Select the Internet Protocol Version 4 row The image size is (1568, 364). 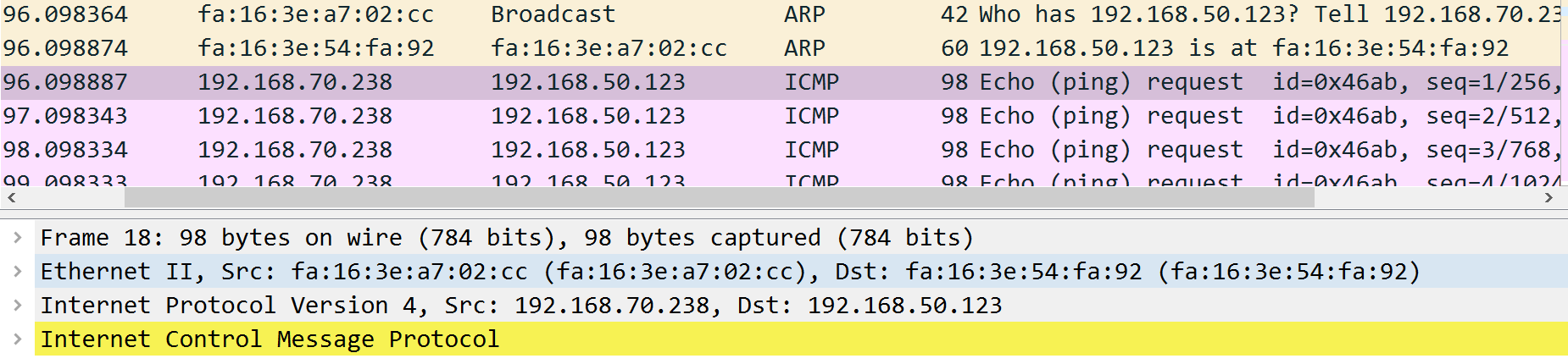click(801, 306)
